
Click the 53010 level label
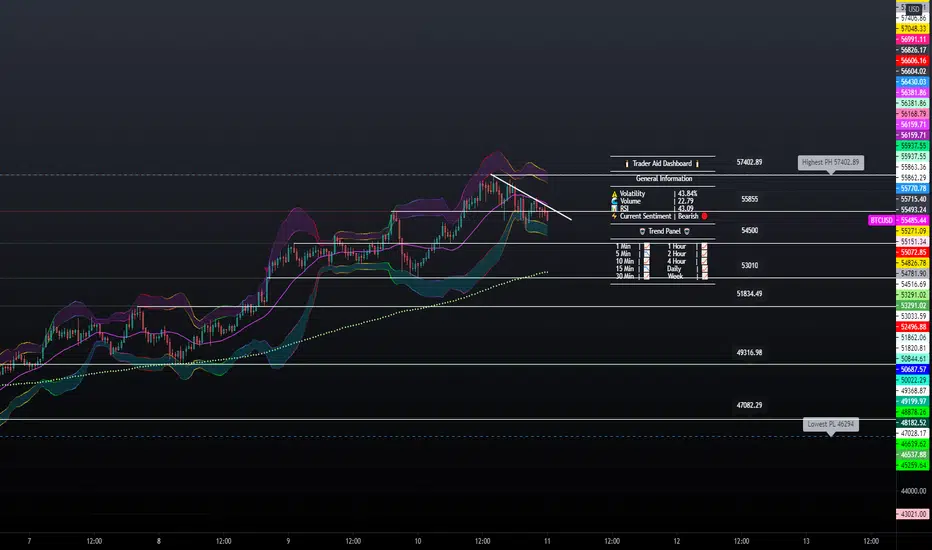[x=750, y=266]
